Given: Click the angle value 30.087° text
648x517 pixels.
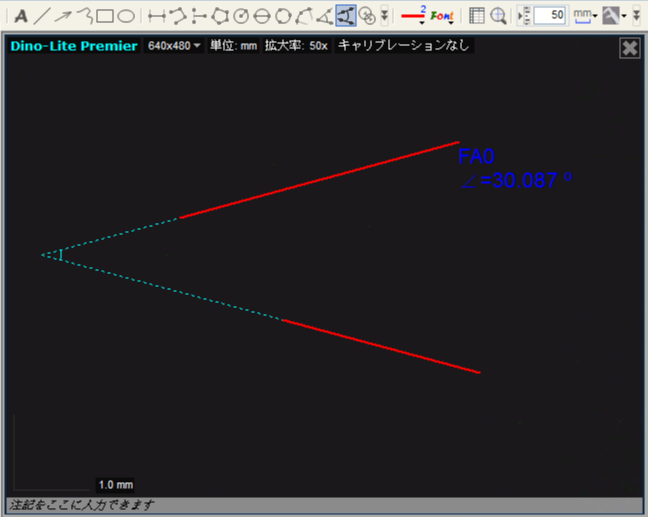Looking at the screenshot, I should 517,181.
